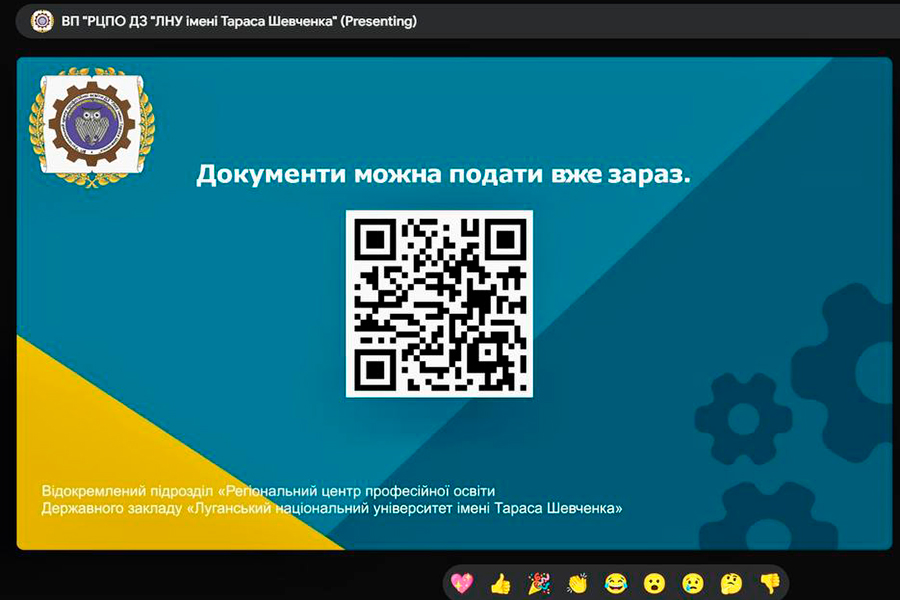Click the line "Відокремлений підрозділ «Регіональний центр професійної освіти"

coord(268,491)
